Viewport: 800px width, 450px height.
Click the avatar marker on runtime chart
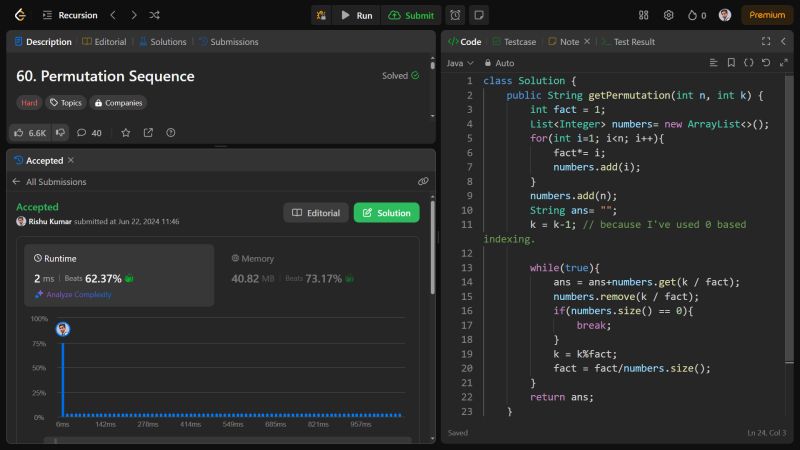(x=63, y=329)
